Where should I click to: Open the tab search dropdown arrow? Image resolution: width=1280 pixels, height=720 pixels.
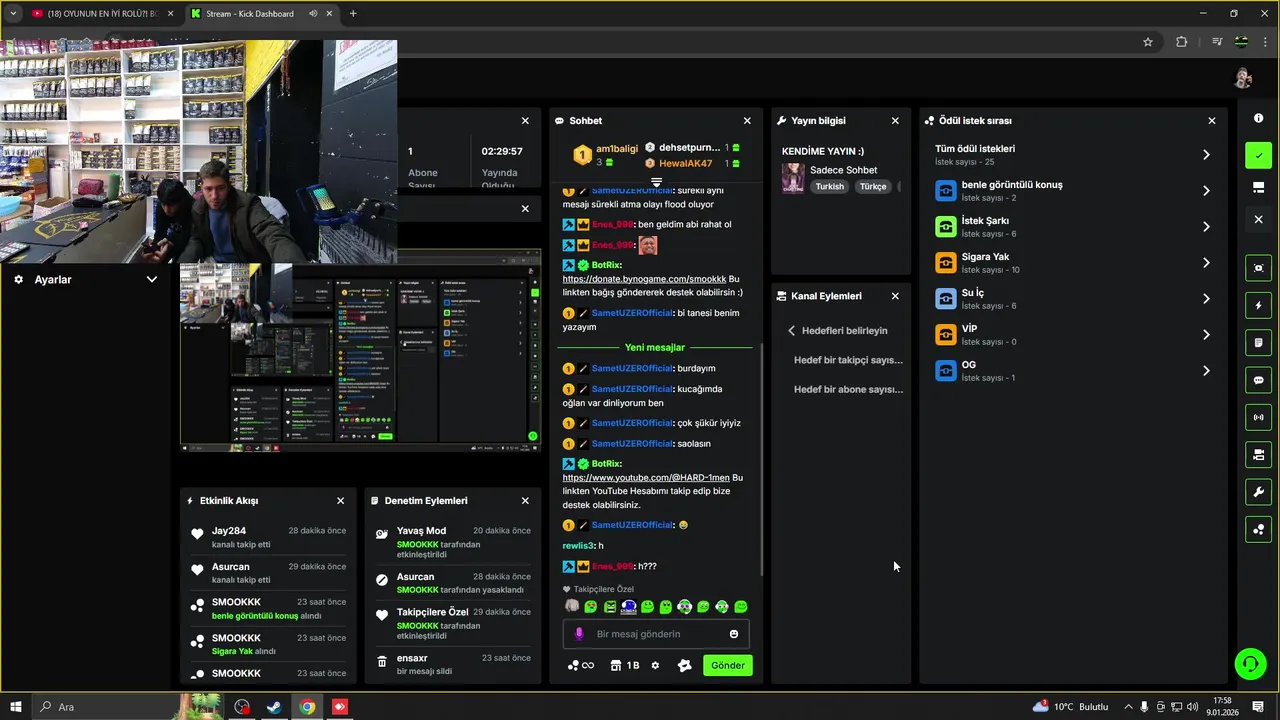[x=13, y=14]
